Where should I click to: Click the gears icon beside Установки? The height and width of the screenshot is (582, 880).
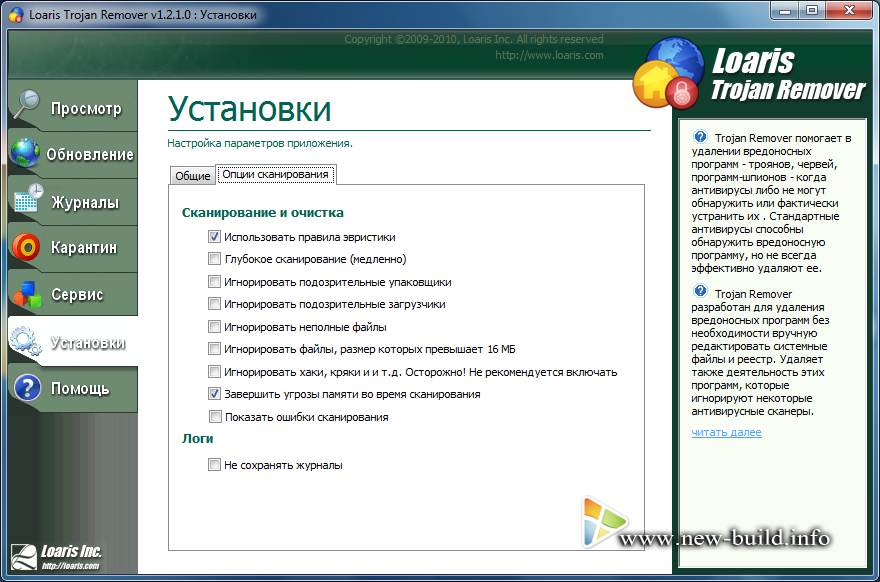click(x=26, y=341)
